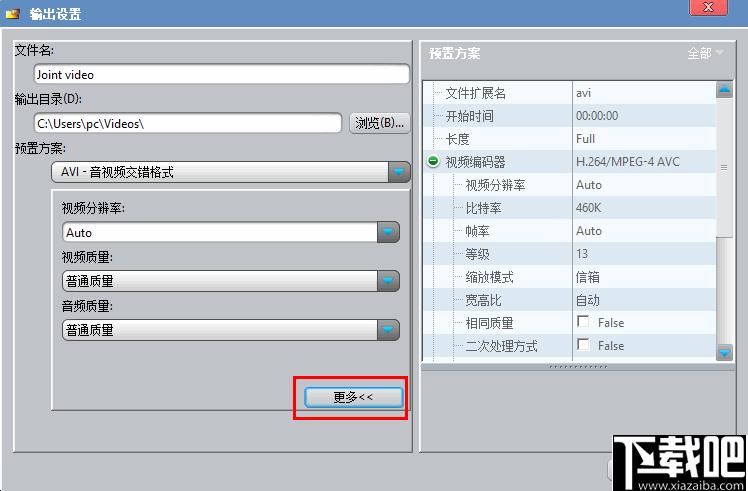Select the 等级 row
The width and height of the screenshot is (748, 491).
(x=570, y=254)
